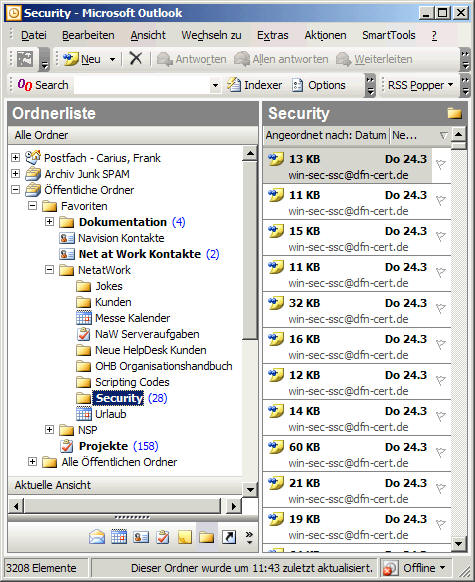Flag the 15 KB message
The height and width of the screenshot is (582, 475).
[x=440, y=236]
